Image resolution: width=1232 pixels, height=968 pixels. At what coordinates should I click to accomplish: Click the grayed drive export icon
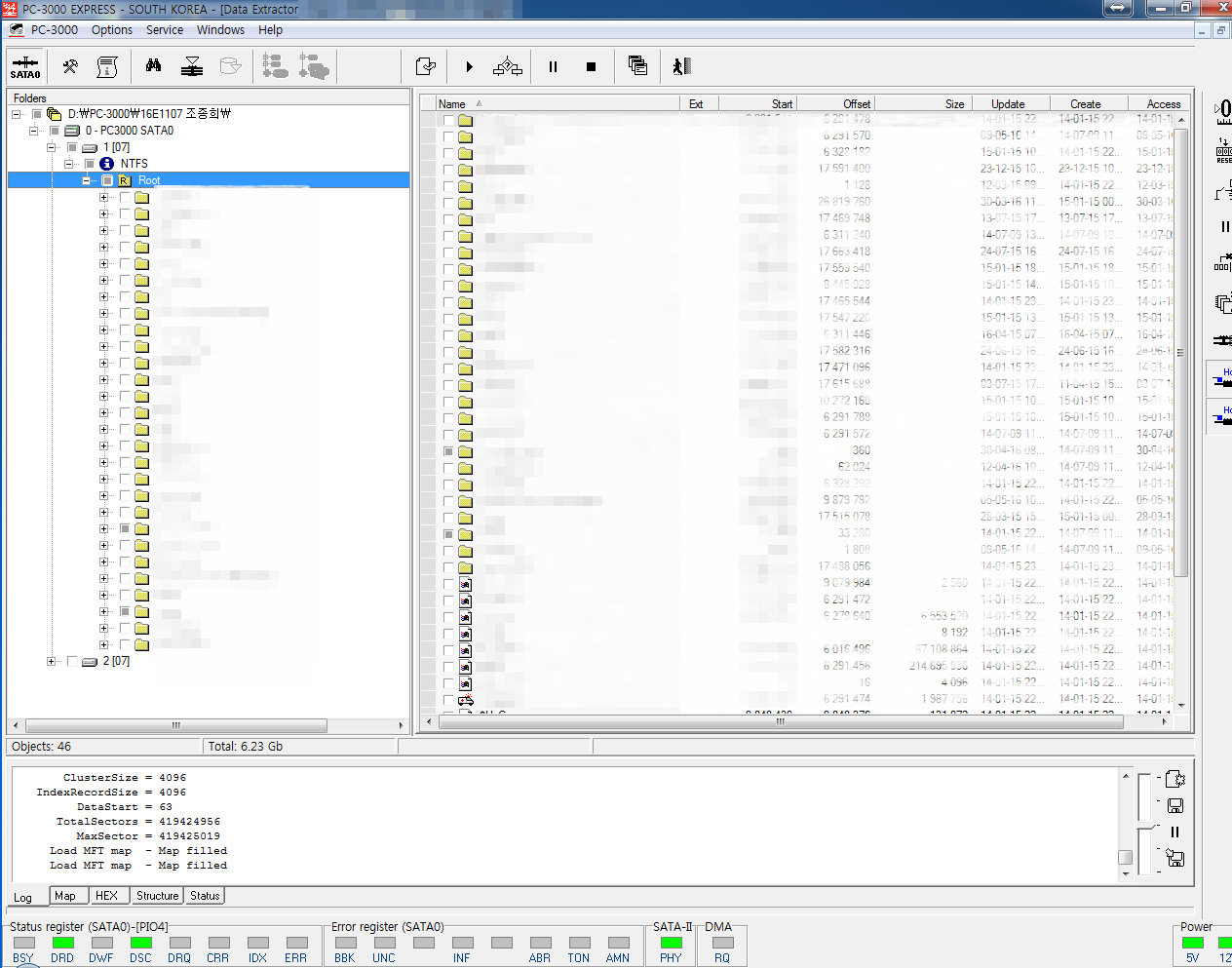[230, 66]
